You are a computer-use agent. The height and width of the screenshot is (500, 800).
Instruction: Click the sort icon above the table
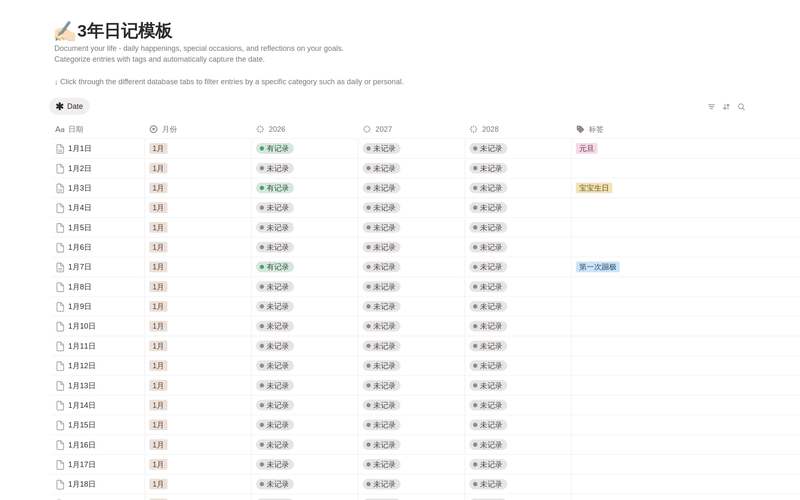(x=726, y=107)
